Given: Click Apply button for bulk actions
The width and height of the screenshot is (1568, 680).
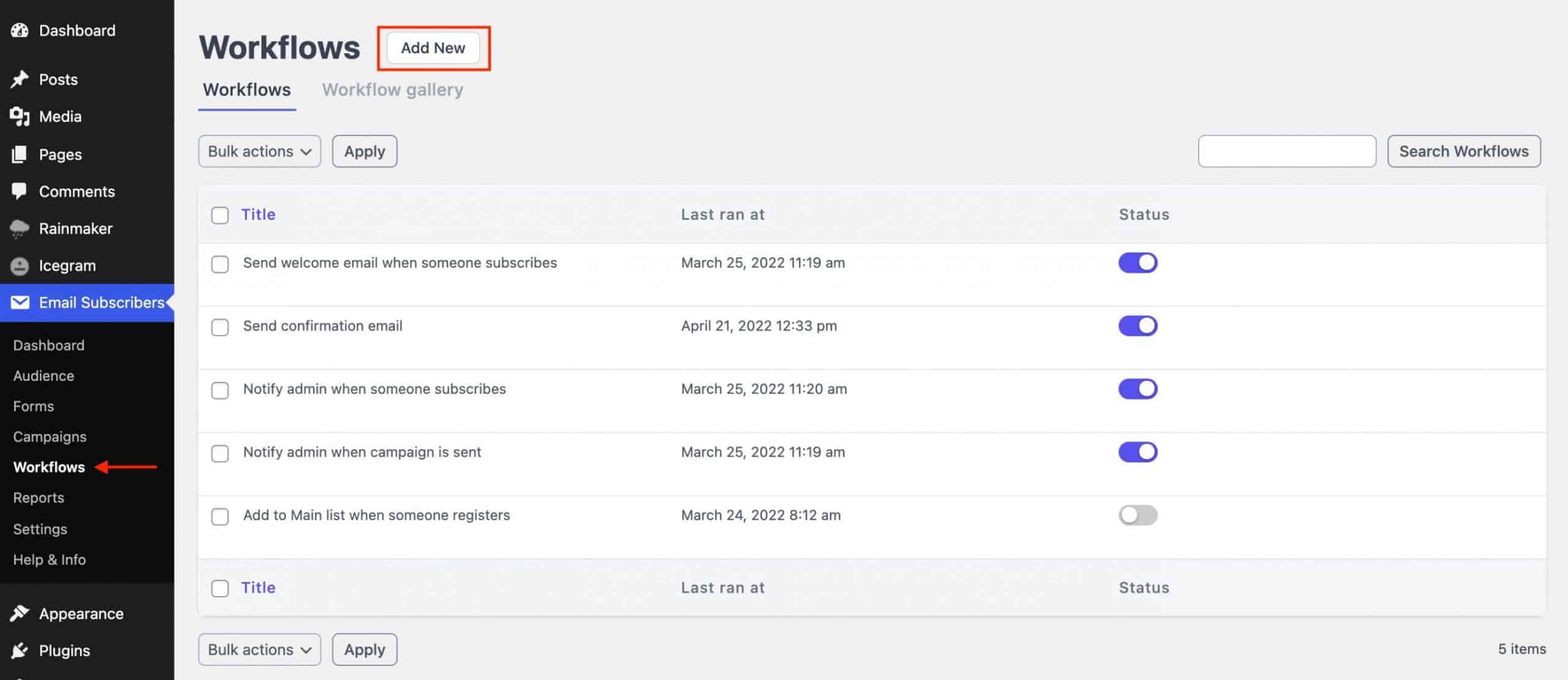Looking at the screenshot, I should 363,150.
